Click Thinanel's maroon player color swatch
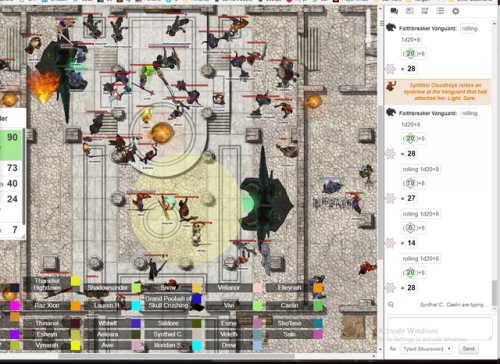 [x=75, y=323]
